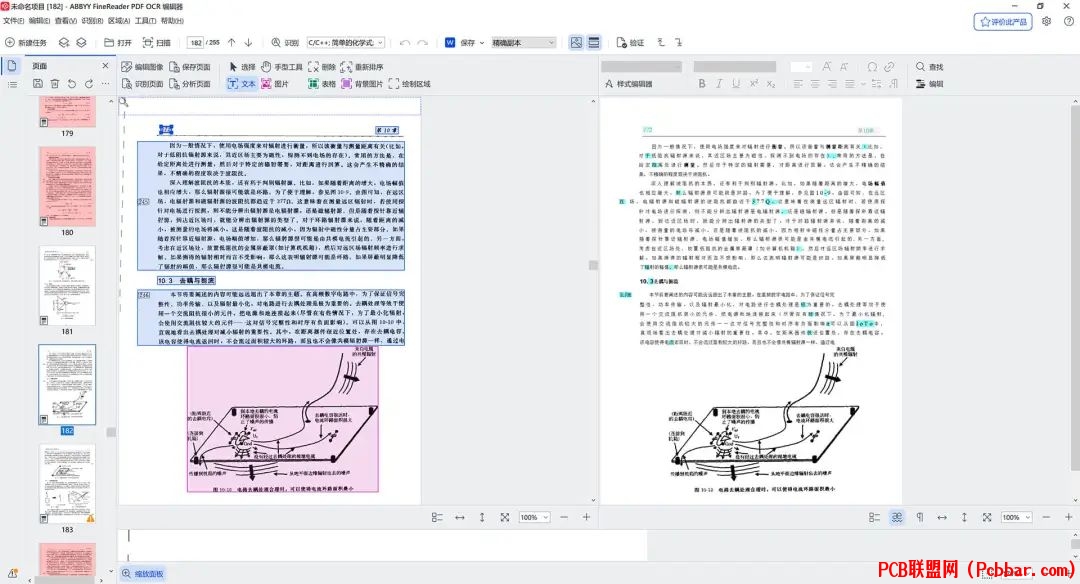
Task: Select the 文本 (Text area) tool
Action: pyautogui.click(x=241, y=84)
